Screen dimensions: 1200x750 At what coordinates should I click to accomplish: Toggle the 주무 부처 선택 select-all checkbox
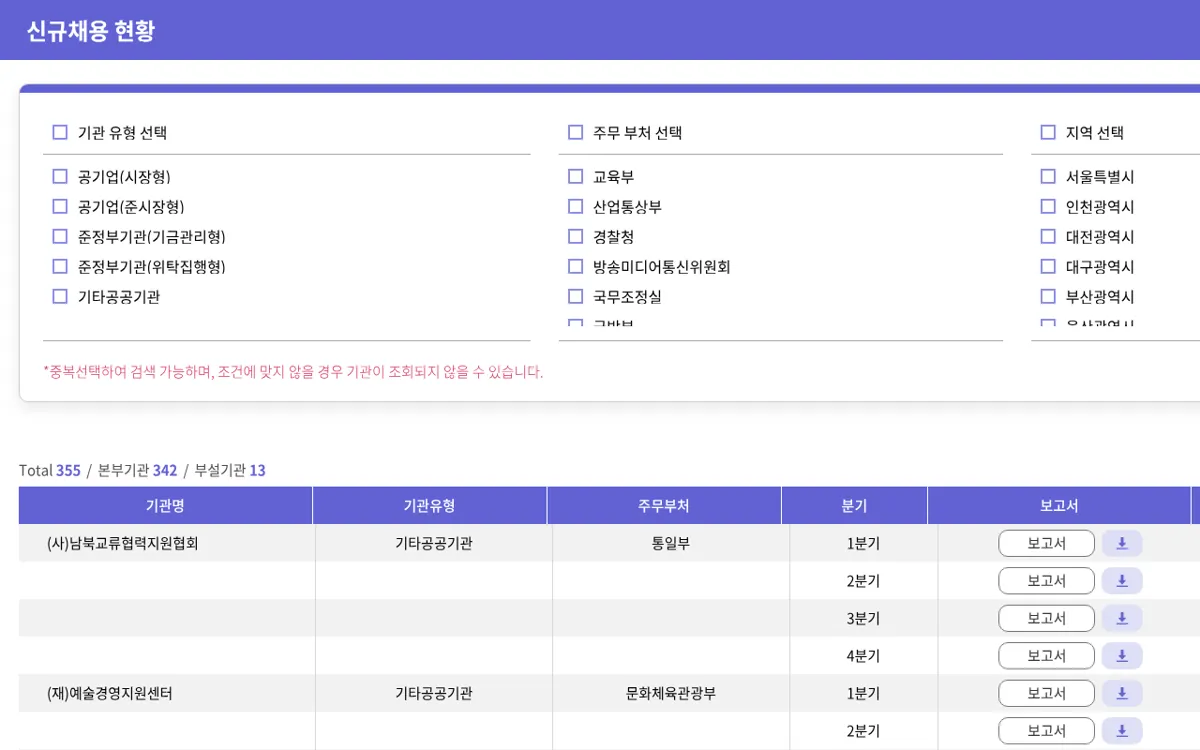575,132
